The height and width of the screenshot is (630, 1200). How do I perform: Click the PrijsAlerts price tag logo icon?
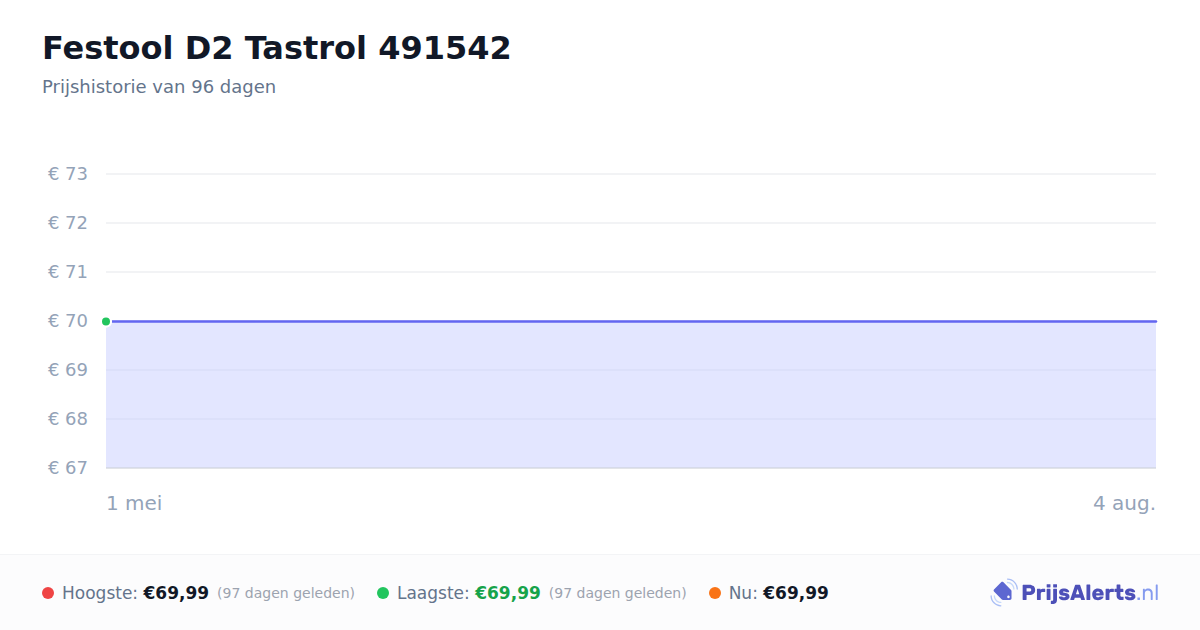click(1003, 593)
